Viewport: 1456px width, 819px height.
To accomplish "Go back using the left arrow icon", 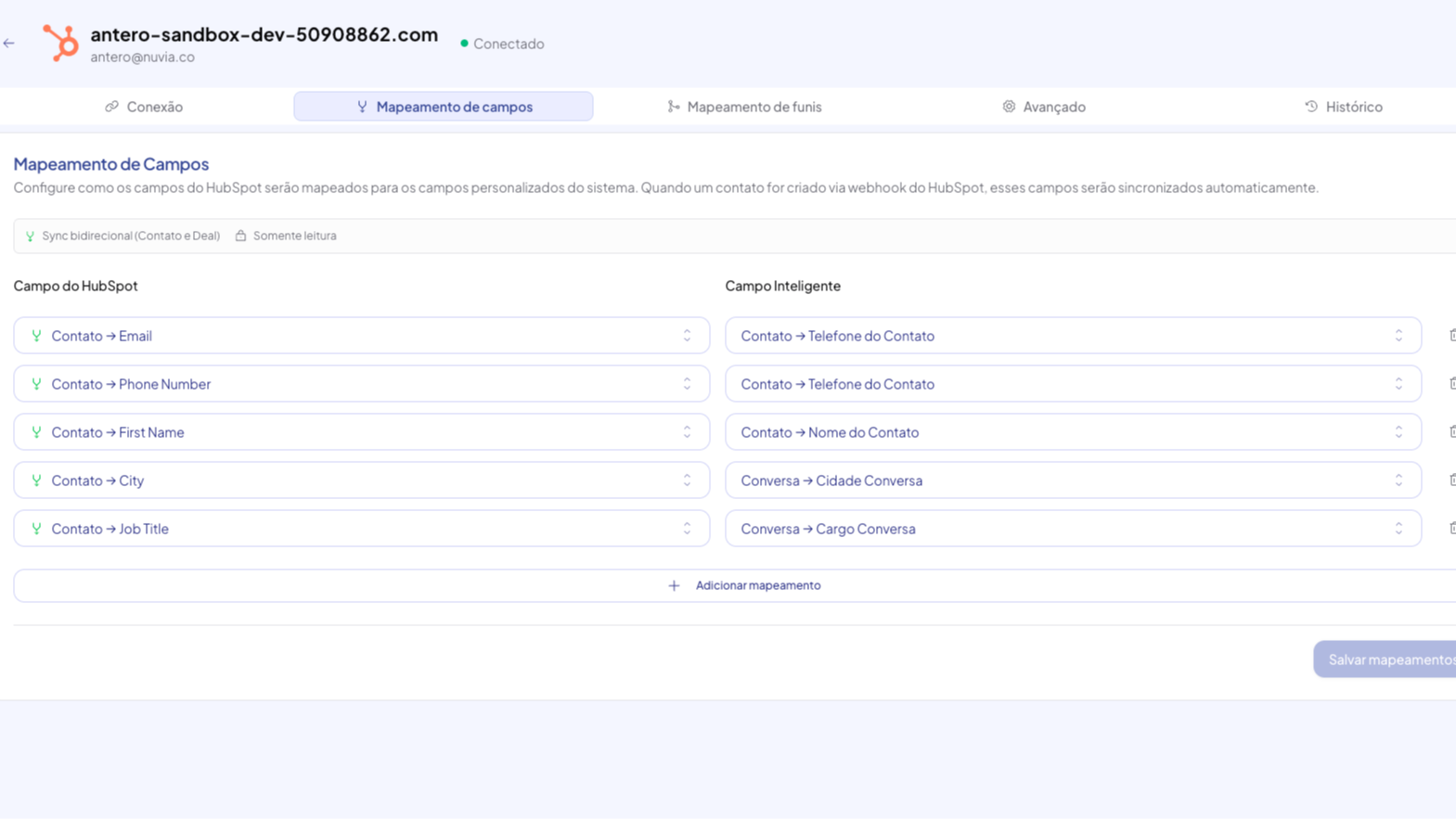I will point(9,44).
